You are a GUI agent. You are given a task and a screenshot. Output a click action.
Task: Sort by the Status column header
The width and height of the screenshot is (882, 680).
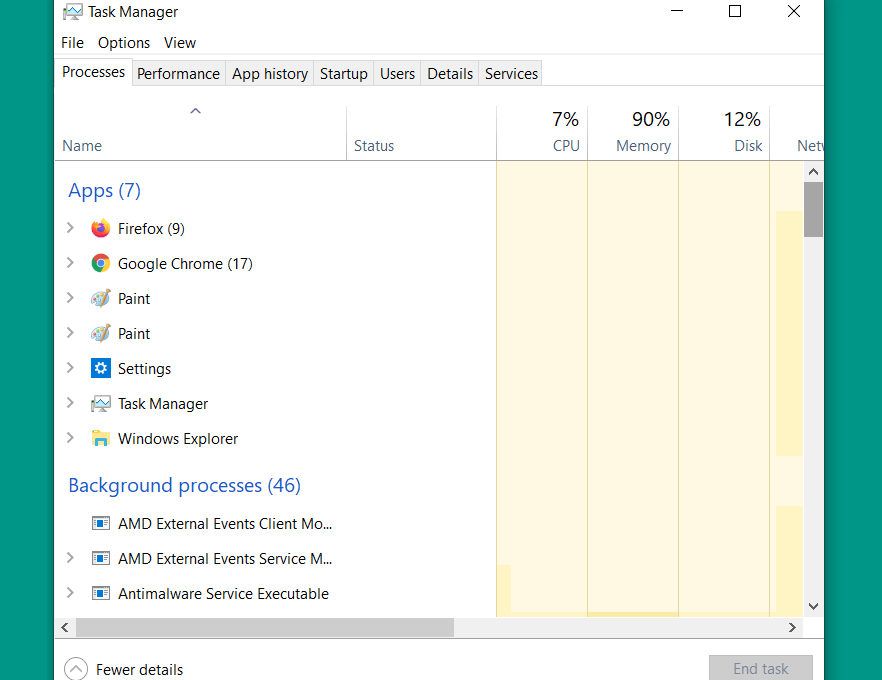(421, 133)
